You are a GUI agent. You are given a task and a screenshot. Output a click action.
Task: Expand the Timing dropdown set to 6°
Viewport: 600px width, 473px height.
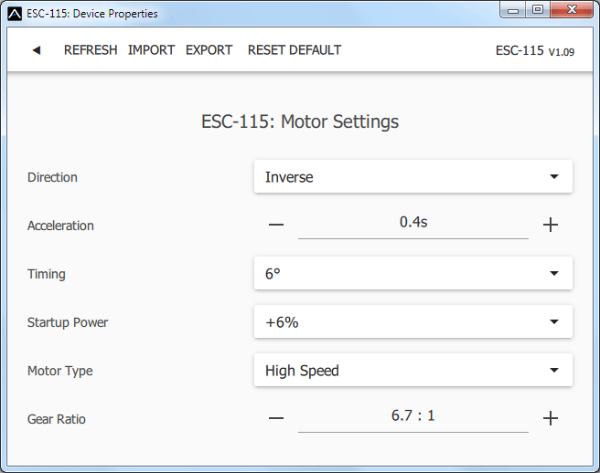point(412,273)
